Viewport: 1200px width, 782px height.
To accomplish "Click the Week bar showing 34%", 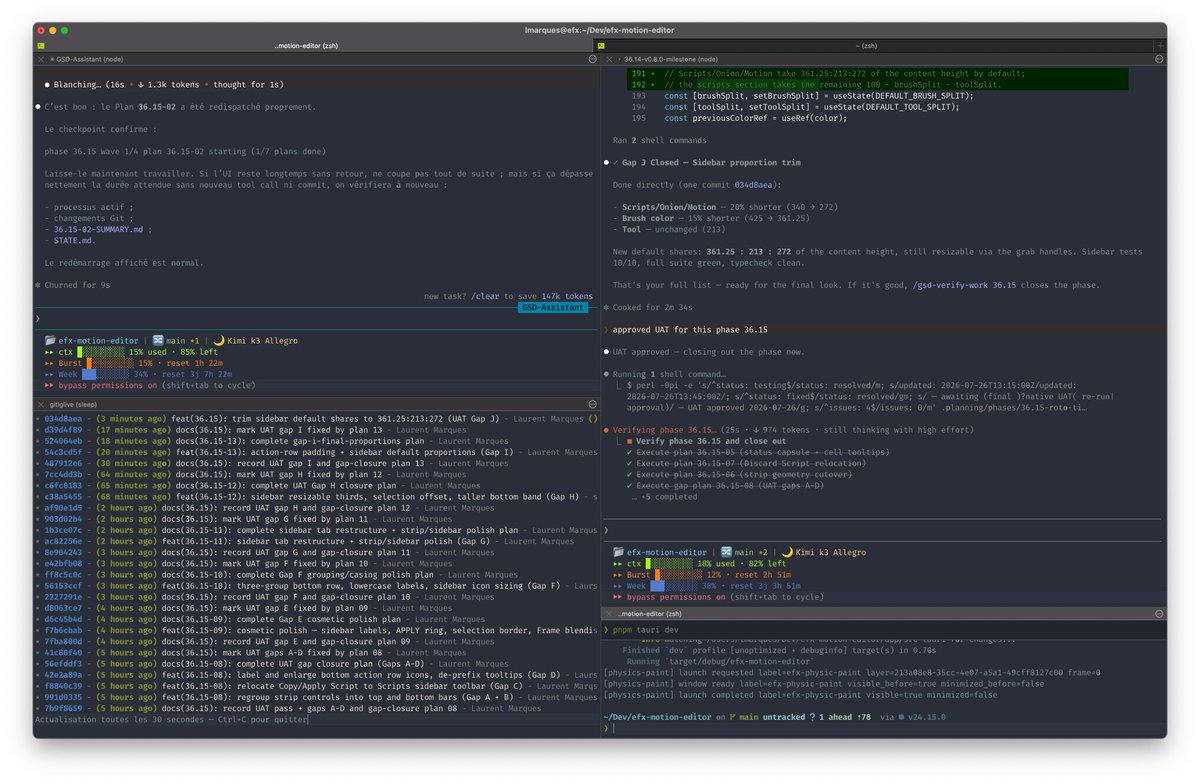I will 104,374.
